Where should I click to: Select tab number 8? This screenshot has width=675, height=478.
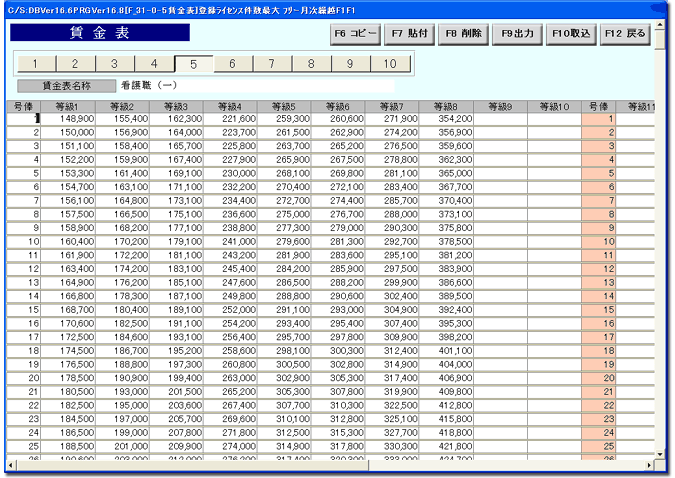(311, 64)
